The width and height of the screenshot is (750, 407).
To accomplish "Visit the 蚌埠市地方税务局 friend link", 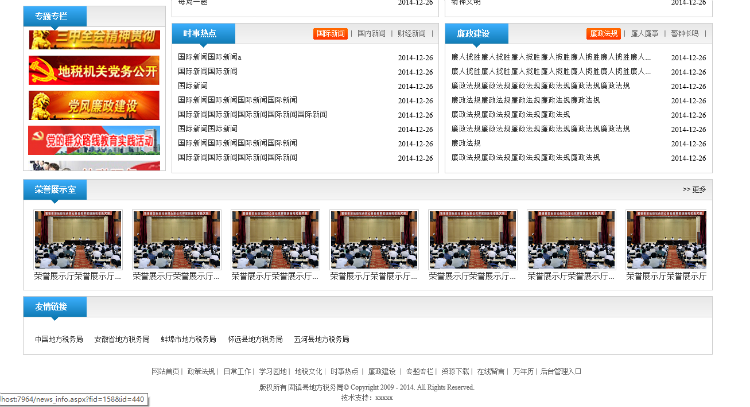I will click(x=188, y=339).
